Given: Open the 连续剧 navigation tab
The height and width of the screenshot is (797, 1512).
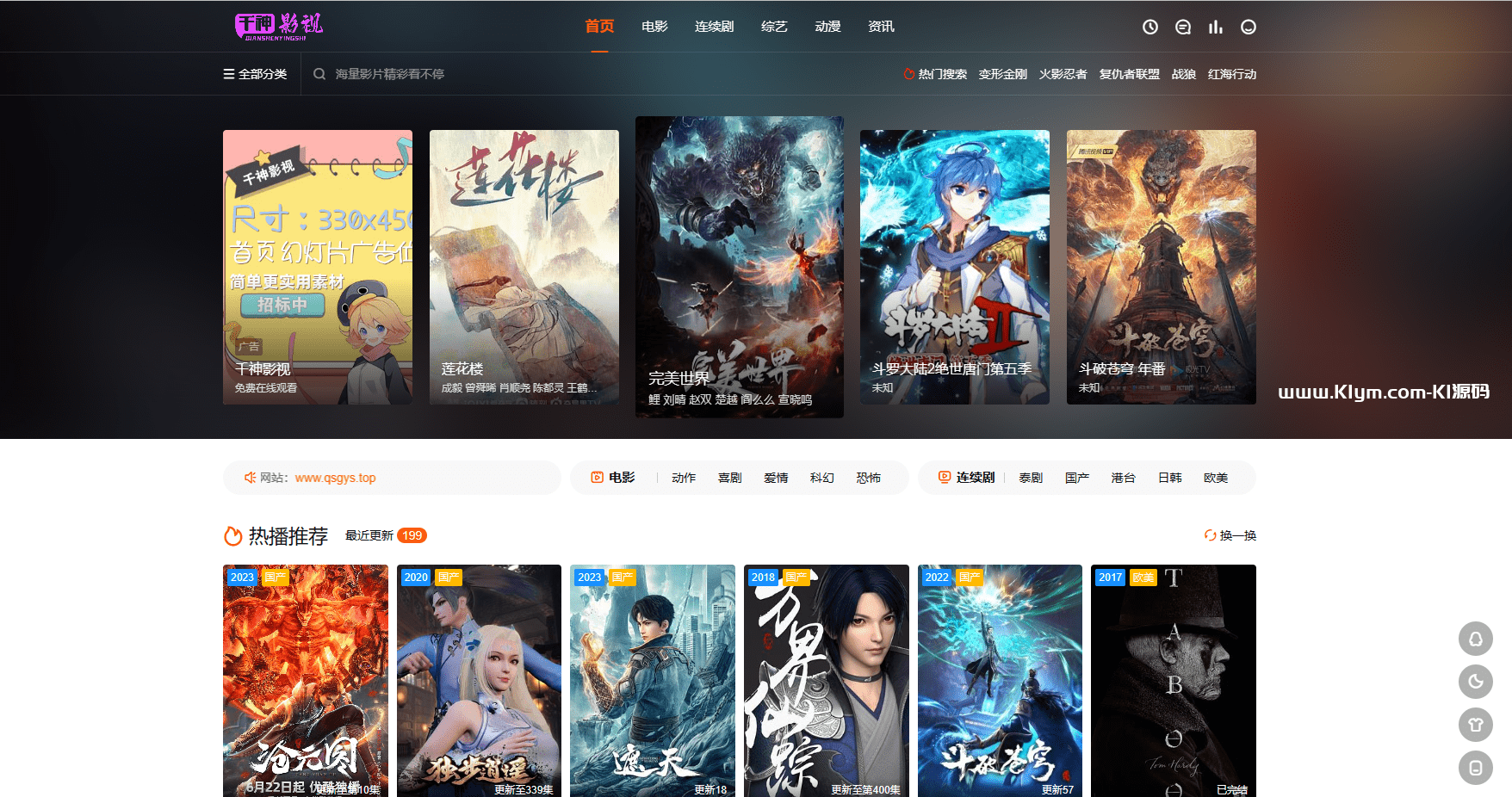Looking at the screenshot, I should pos(714,27).
